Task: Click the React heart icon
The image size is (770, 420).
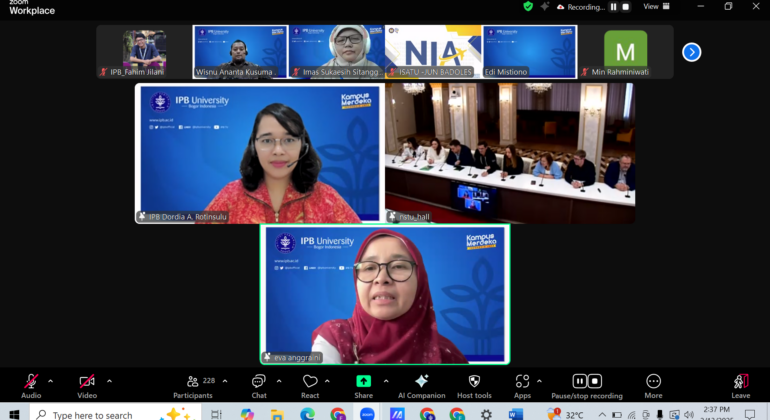Action: point(310,382)
